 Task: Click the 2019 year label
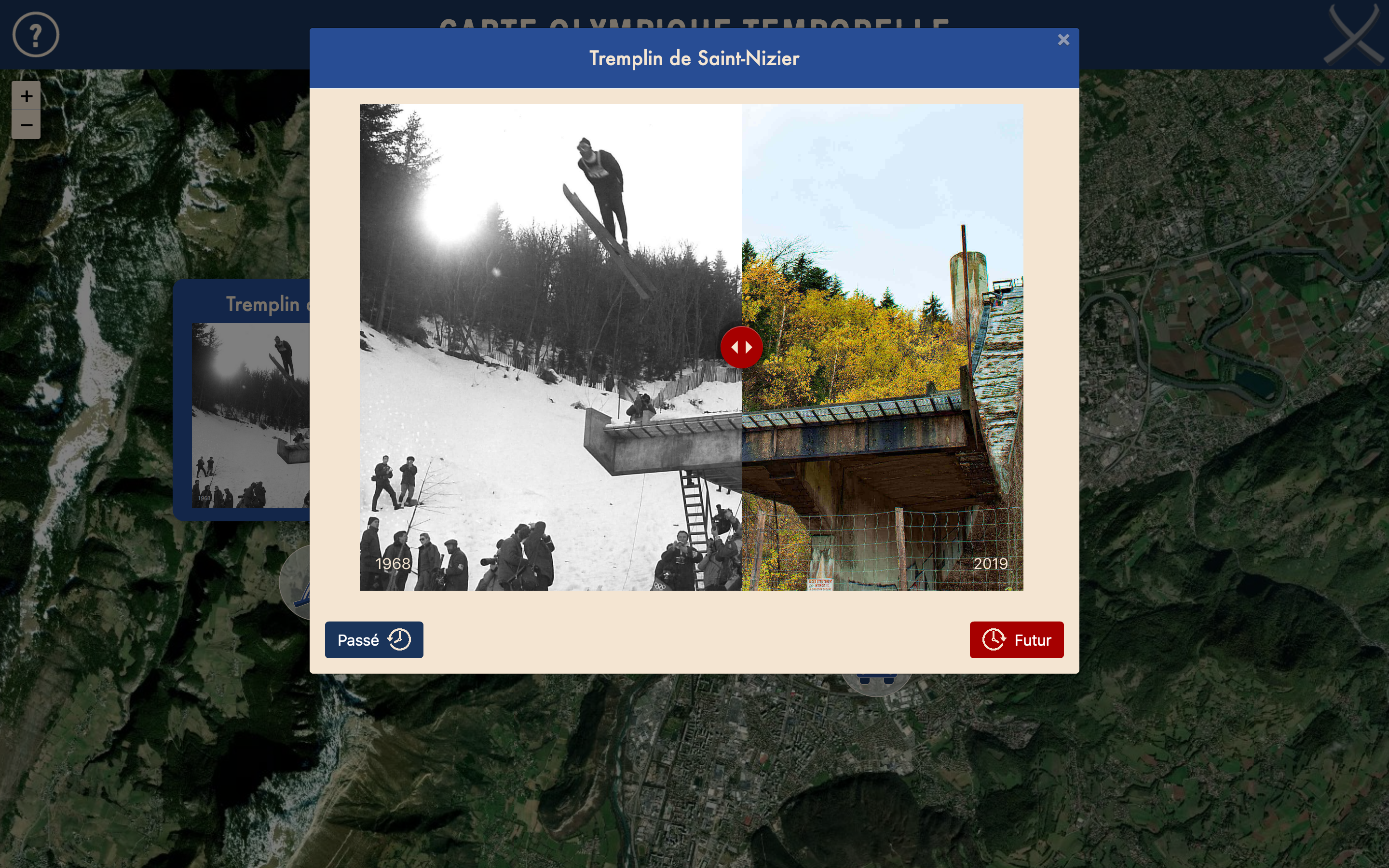pyautogui.click(x=991, y=564)
